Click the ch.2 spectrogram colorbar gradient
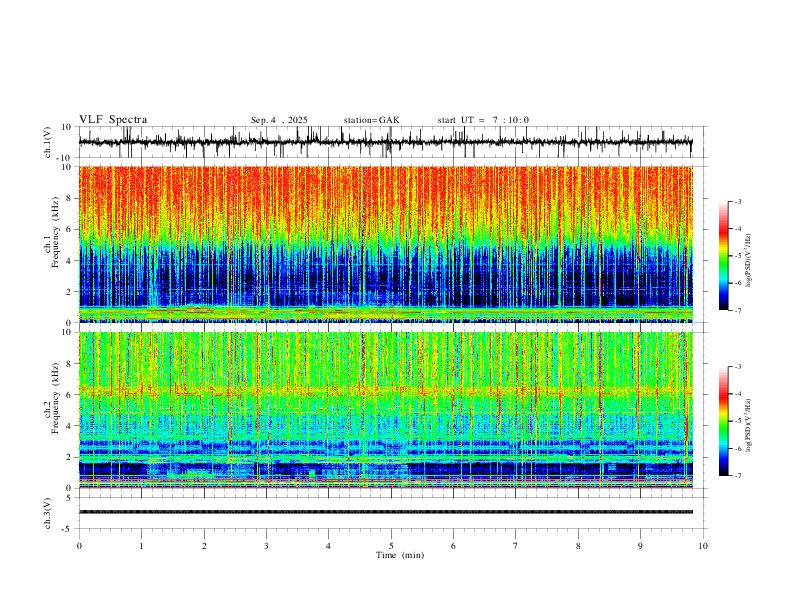Screen dimensions: 792x612 [x=724, y=421]
